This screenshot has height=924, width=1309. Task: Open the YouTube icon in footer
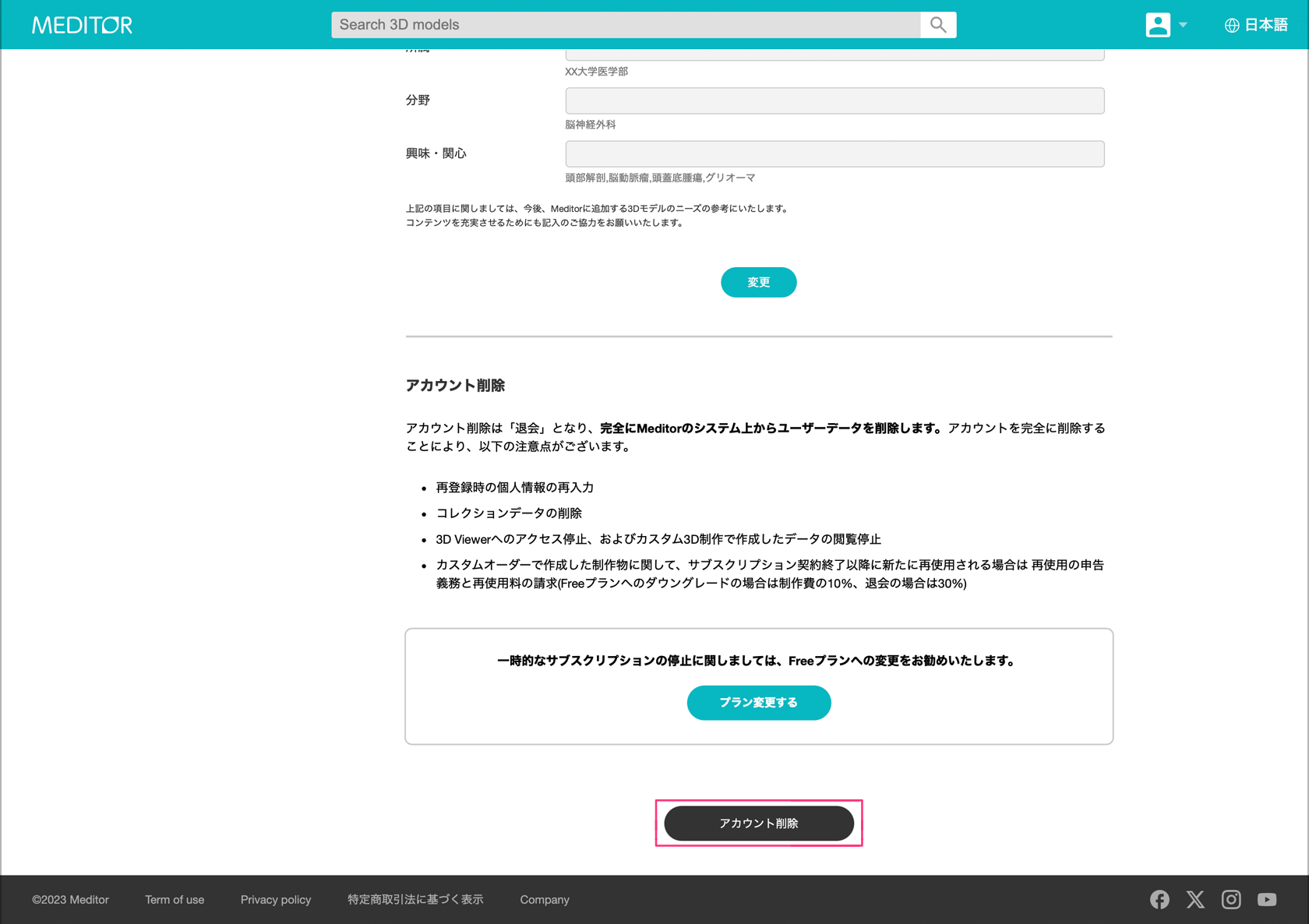[x=1267, y=899]
